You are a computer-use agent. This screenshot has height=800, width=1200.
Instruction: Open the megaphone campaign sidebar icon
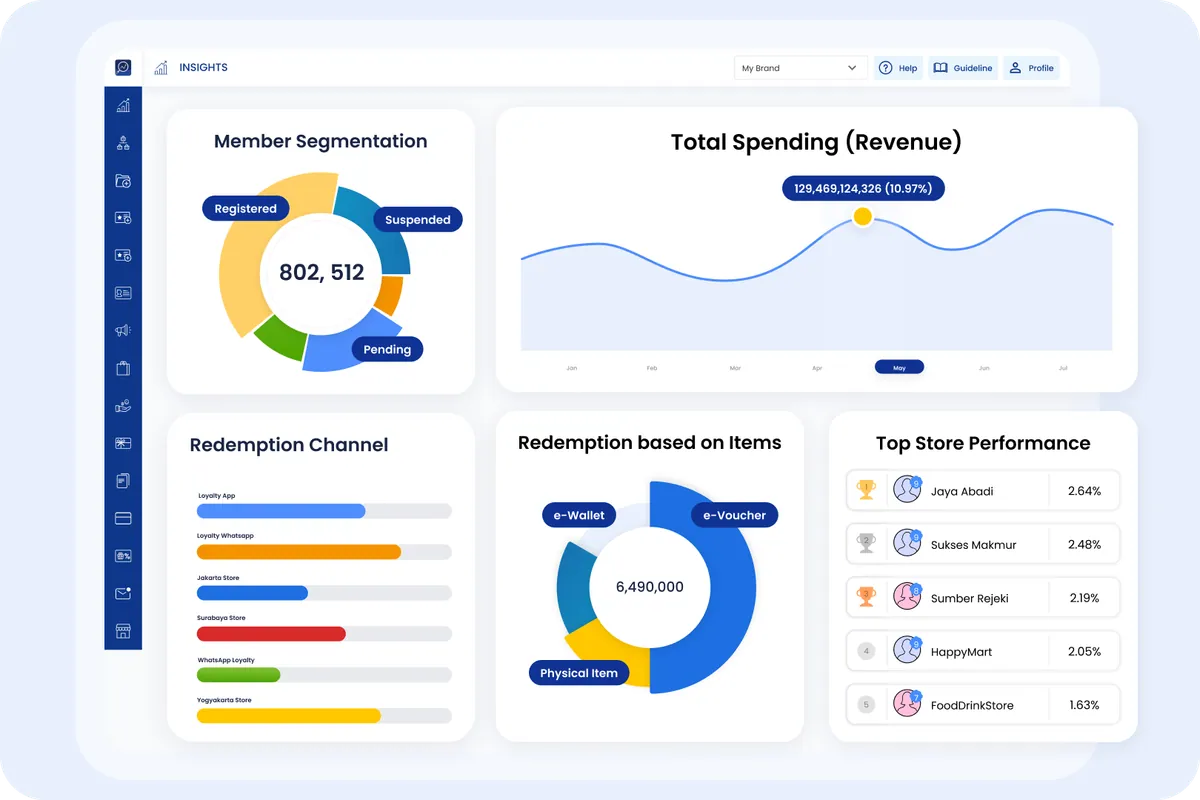click(x=123, y=330)
